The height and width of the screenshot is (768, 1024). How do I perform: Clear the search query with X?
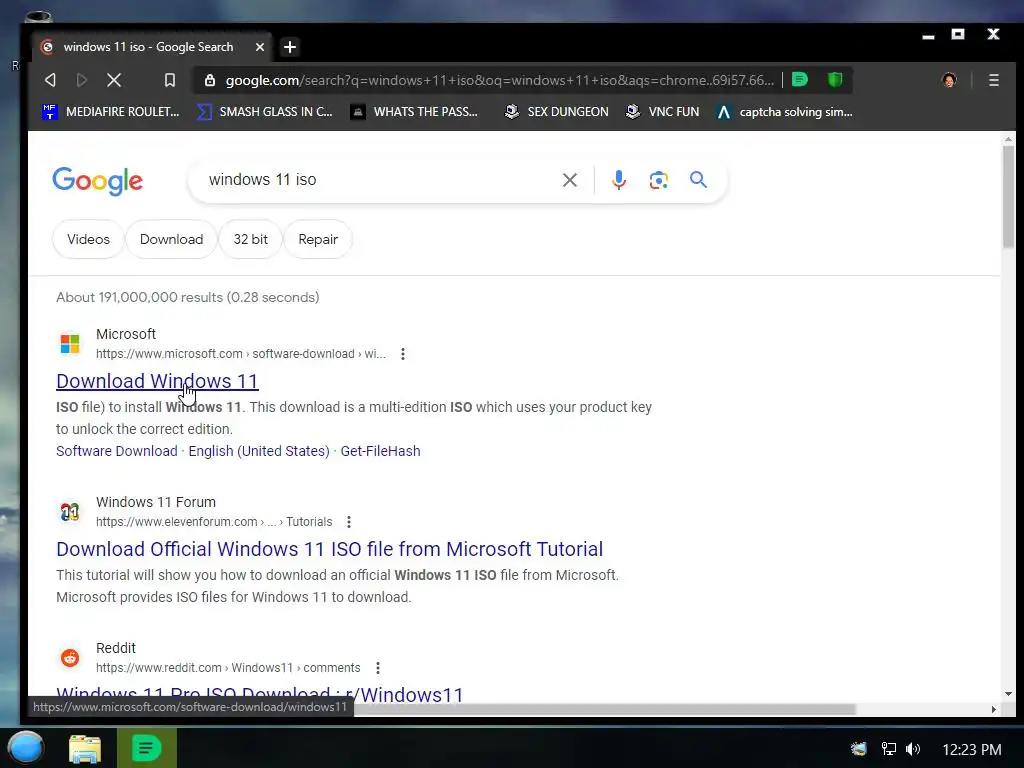point(569,180)
